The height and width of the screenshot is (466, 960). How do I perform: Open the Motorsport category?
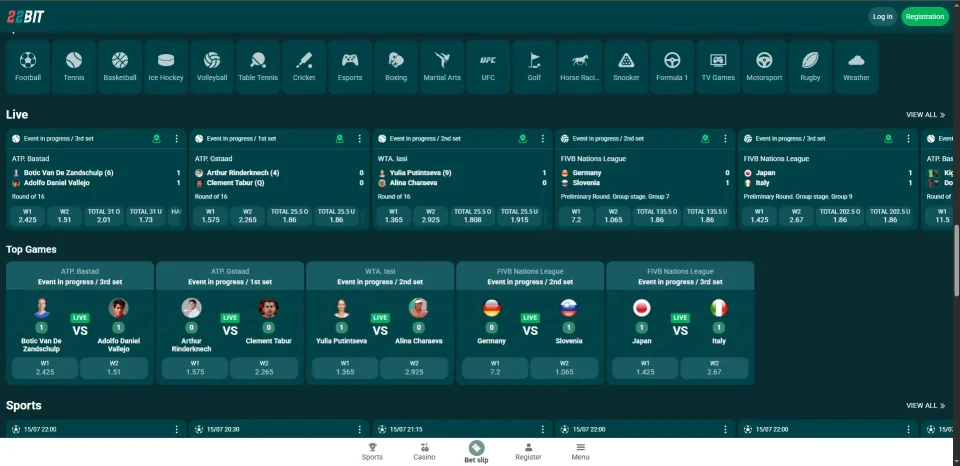[x=764, y=67]
